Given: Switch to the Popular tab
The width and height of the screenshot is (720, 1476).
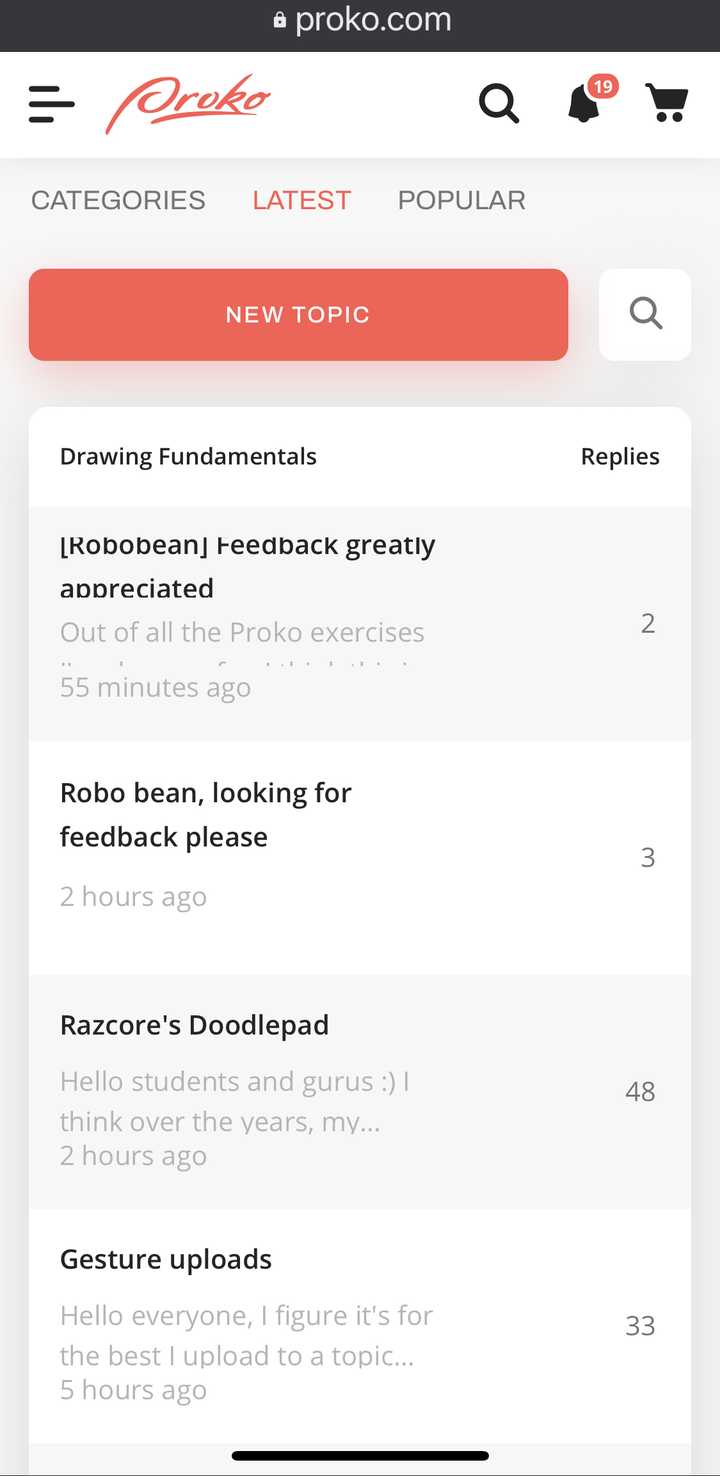Looking at the screenshot, I should point(461,200).
